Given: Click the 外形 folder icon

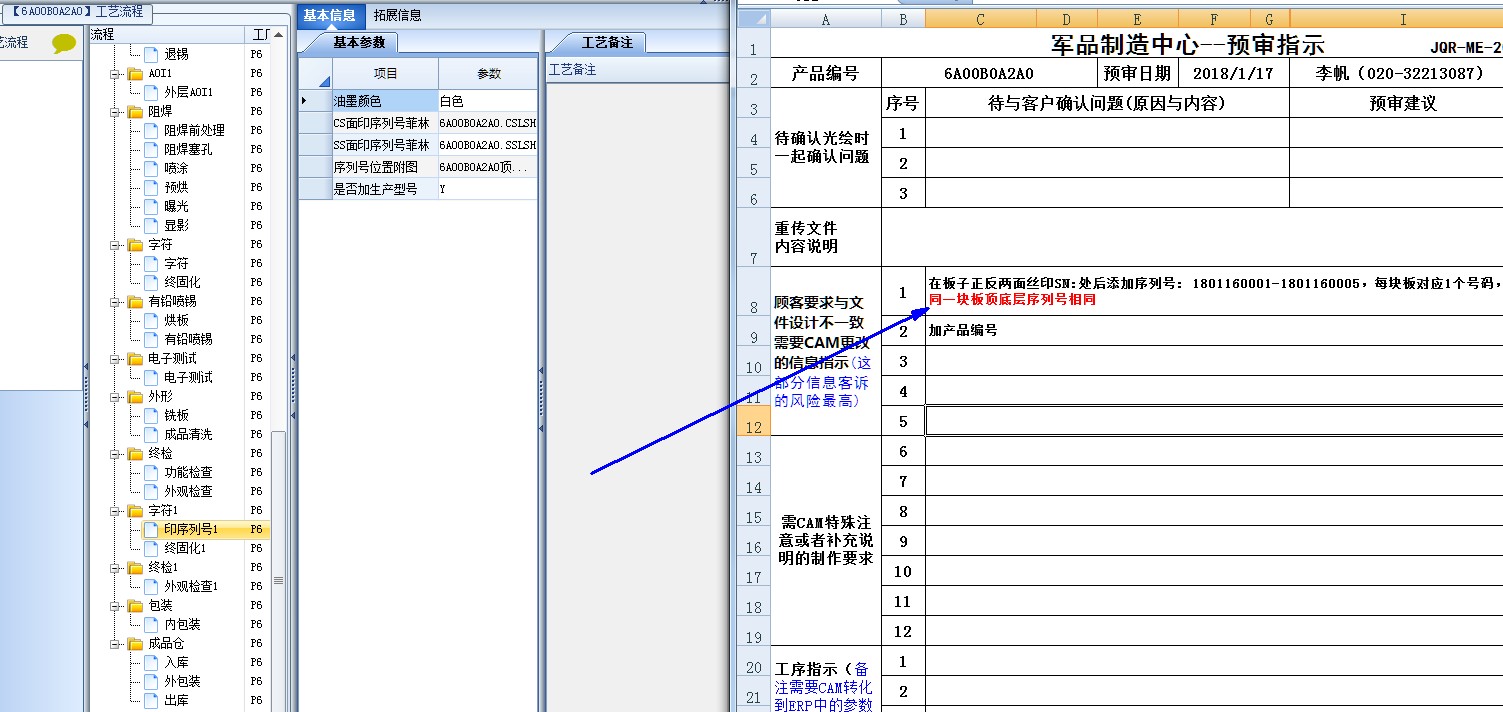Looking at the screenshot, I should (x=135, y=396).
